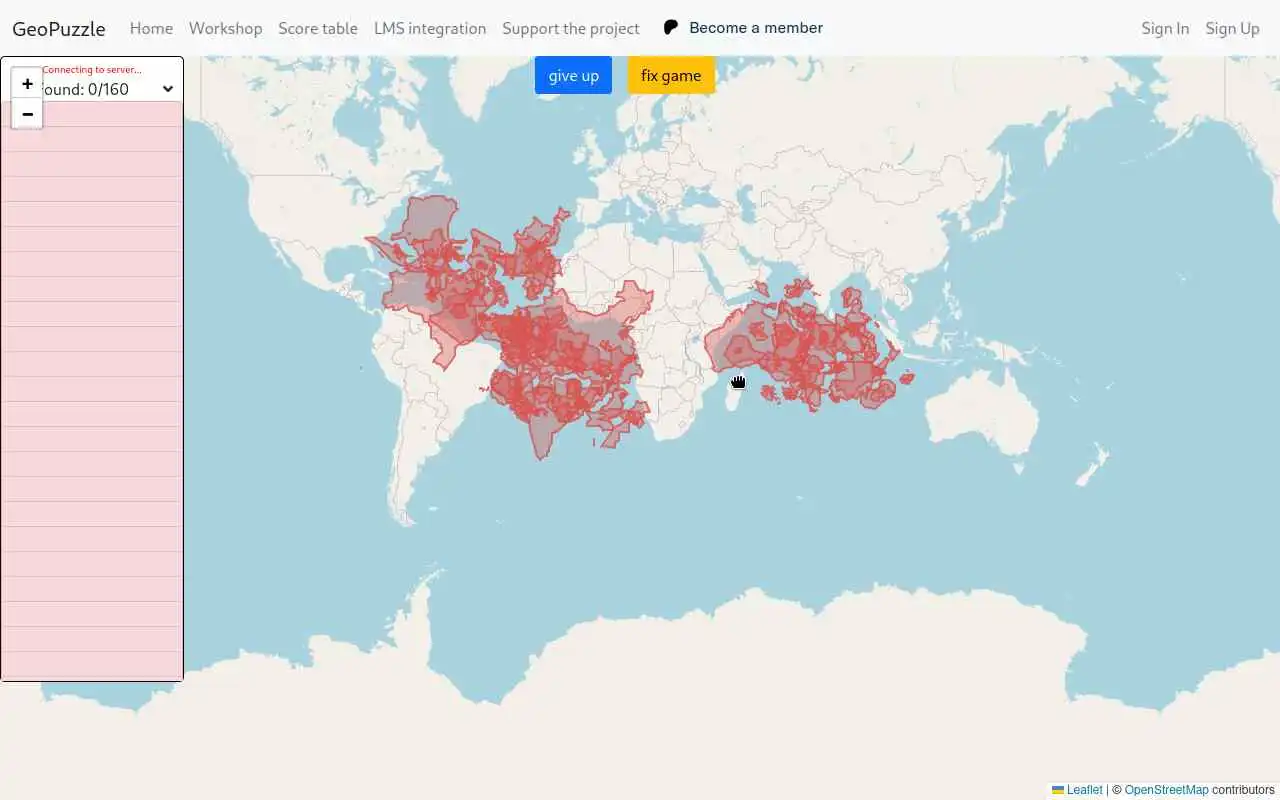Viewport: 1280px width, 800px height.
Task: Zoom out with the minus button
Action: tap(27, 114)
